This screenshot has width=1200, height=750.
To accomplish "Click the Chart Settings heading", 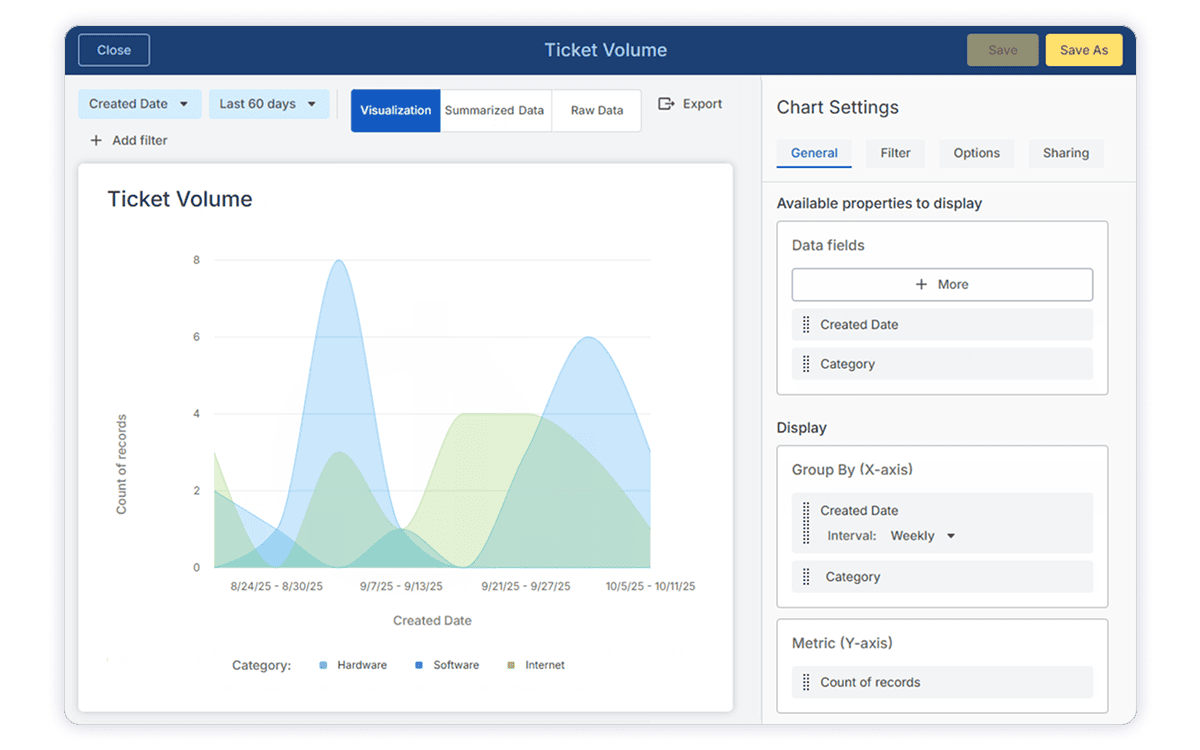I will [x=838, y=108].
